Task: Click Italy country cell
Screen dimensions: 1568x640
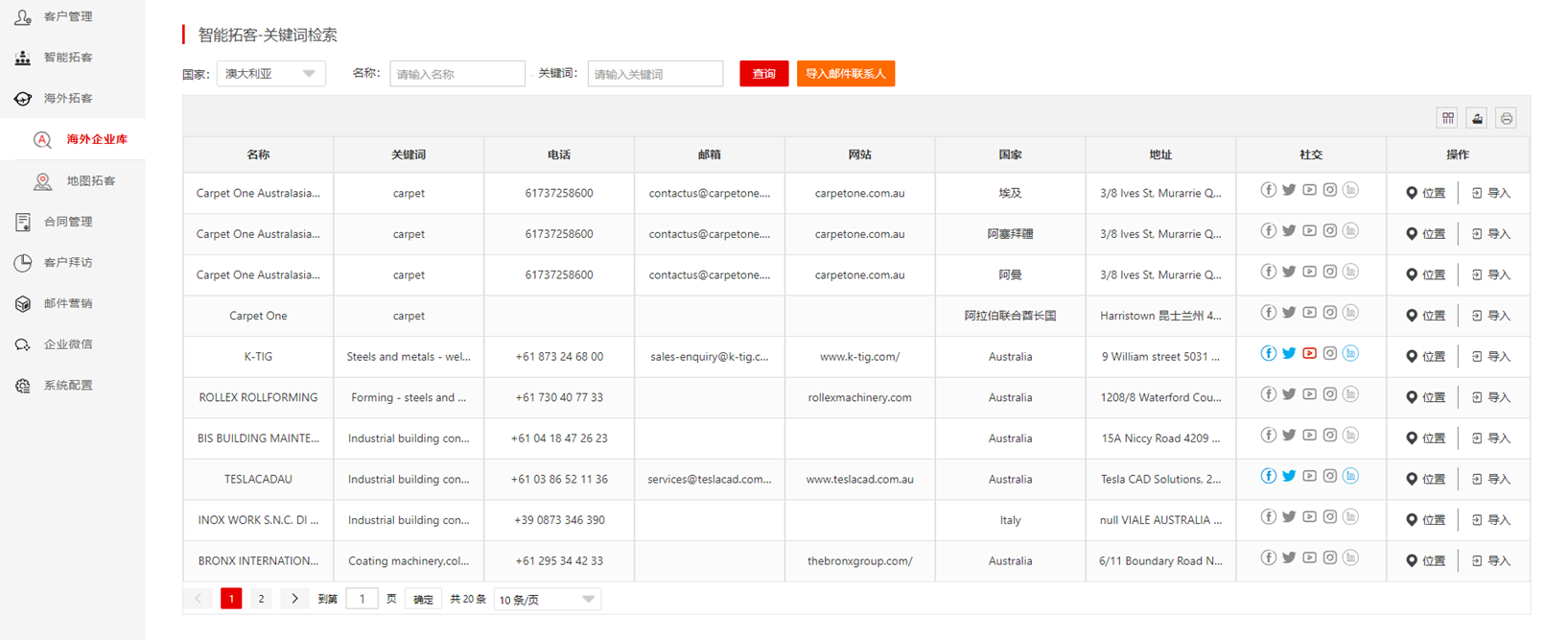Action: [1010, 520]
